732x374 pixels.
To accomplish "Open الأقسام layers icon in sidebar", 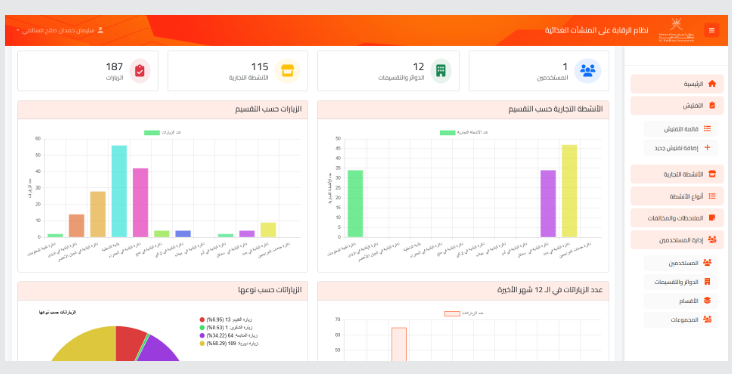I will click(x=707, y=301).
